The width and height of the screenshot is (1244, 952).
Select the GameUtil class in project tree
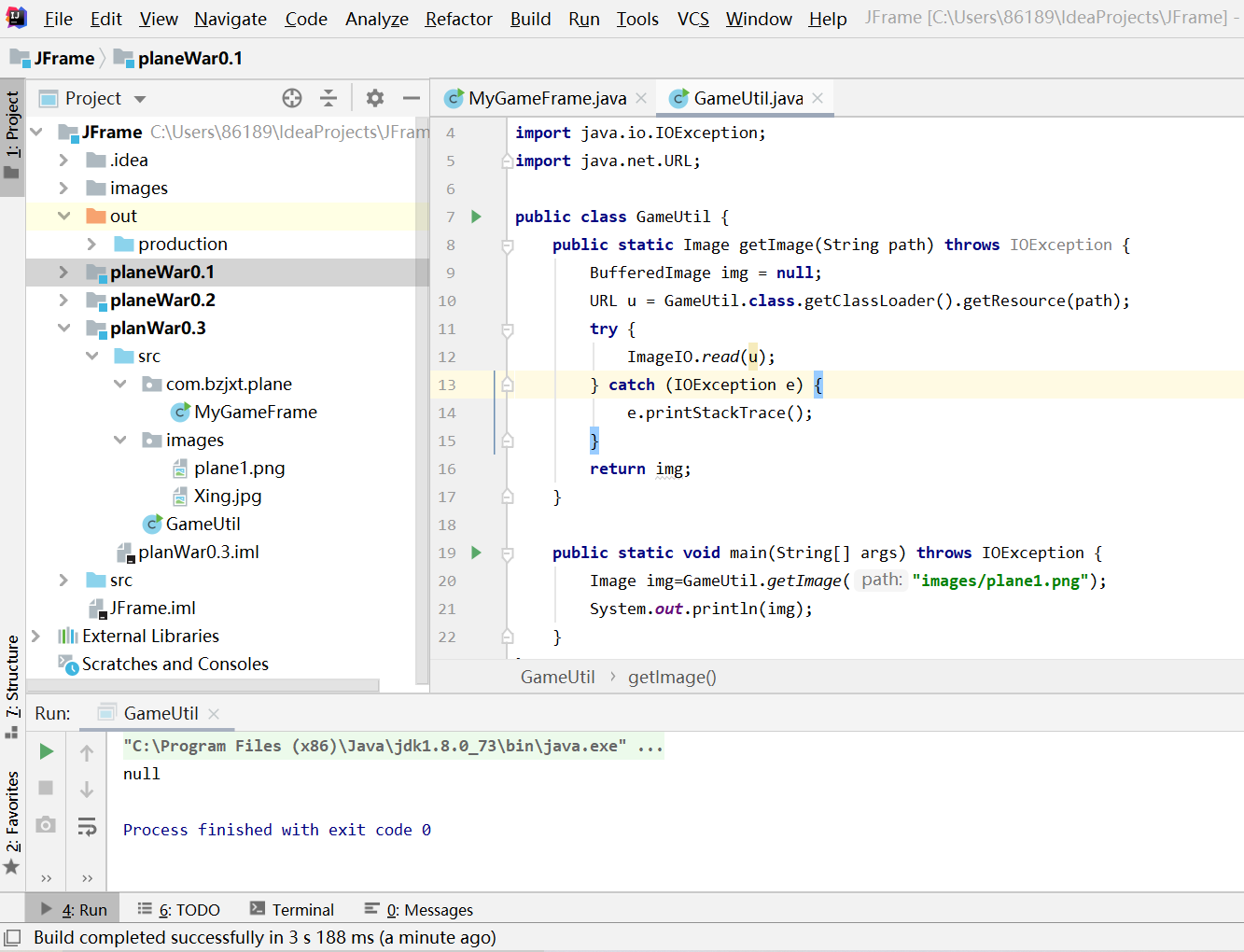pos(191,524)
